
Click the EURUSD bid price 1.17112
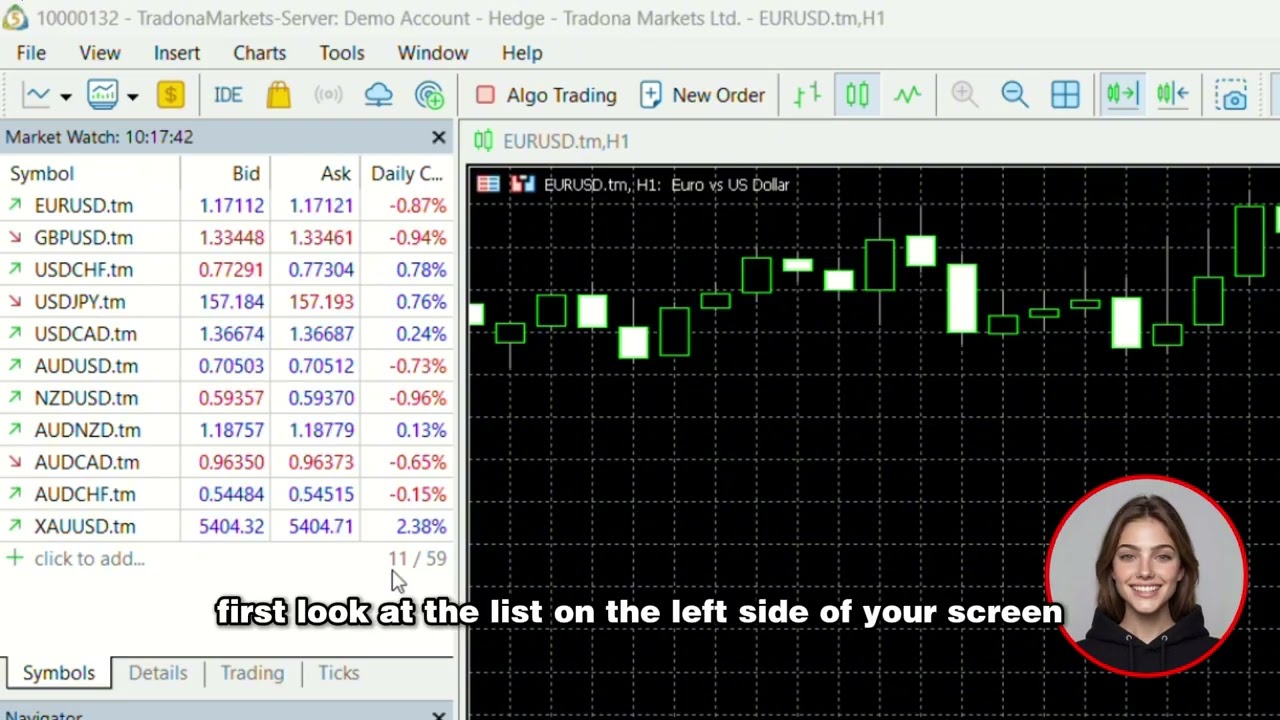tap(231, 206)
